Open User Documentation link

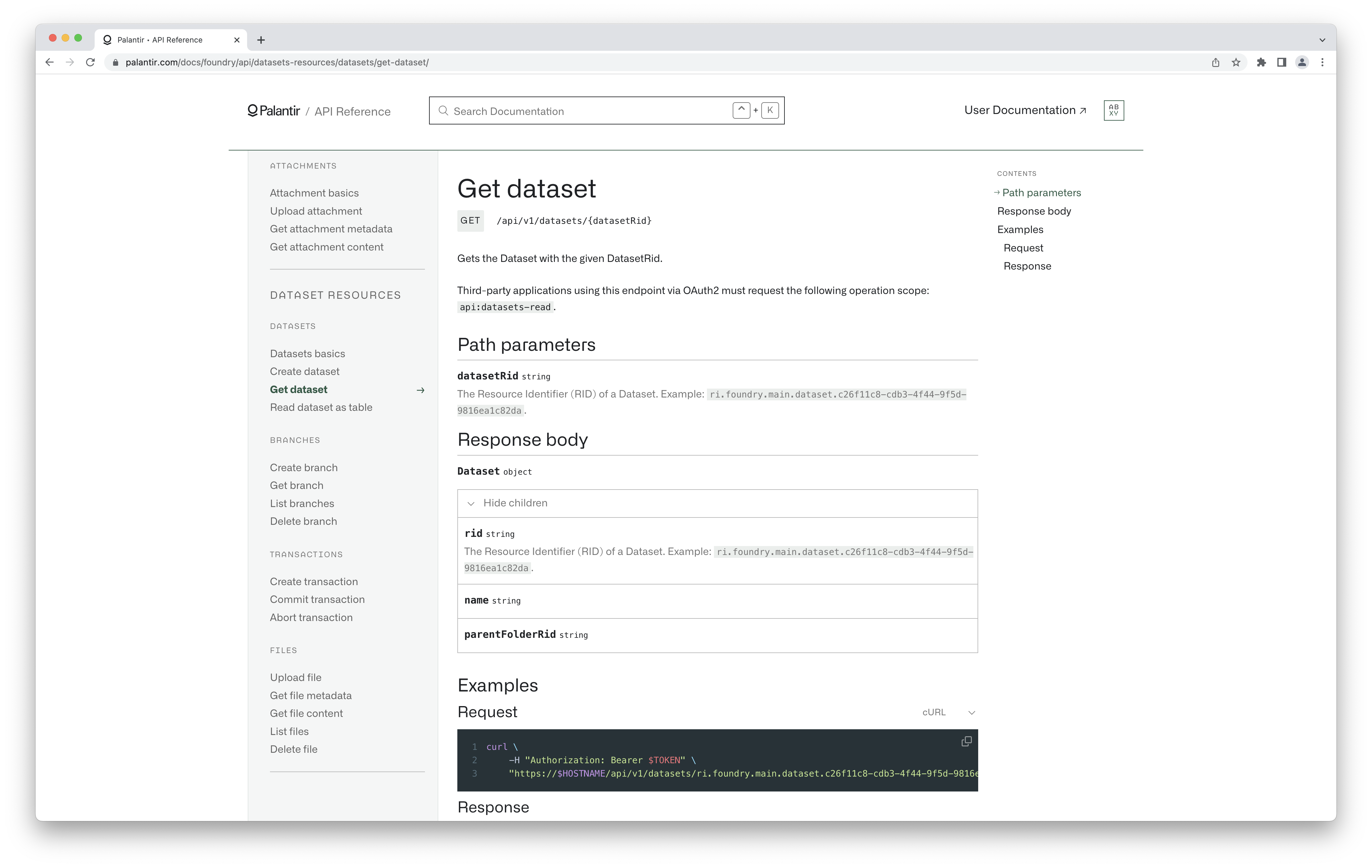tap(1025, 110)
